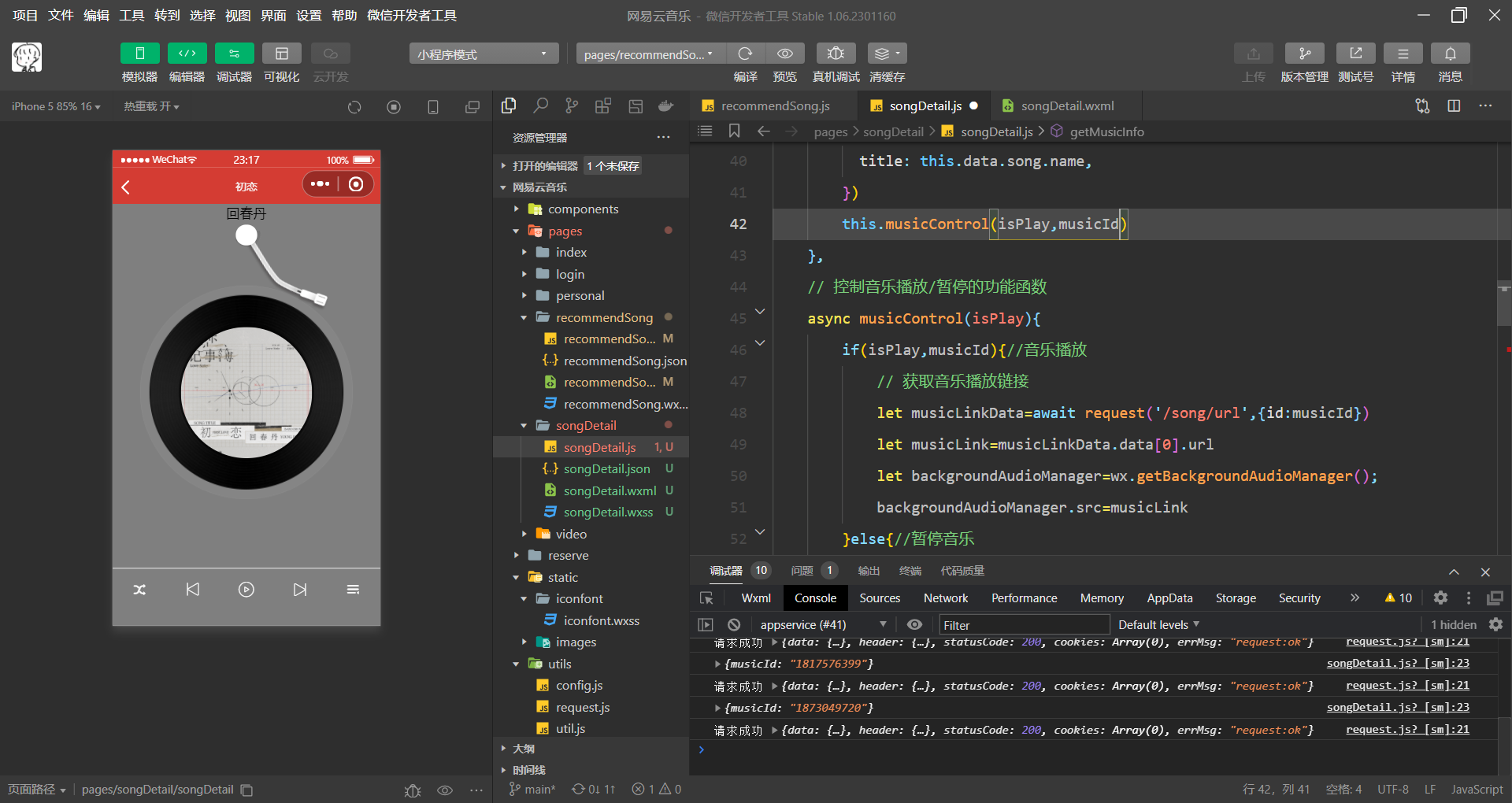The height and width of the screenshot is (803, 1512).
Task: Toggle the editor panel button
Action: [x=187, y=54]
